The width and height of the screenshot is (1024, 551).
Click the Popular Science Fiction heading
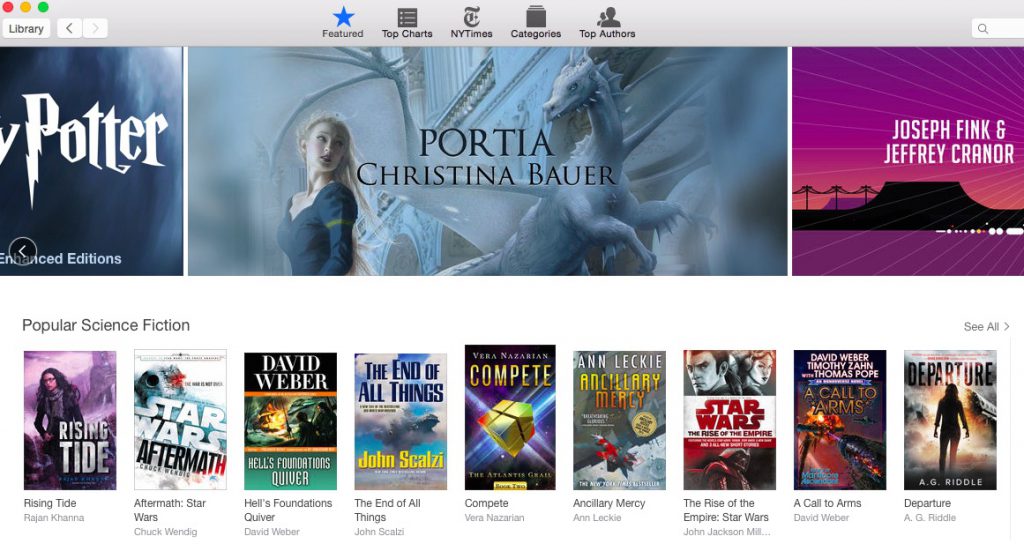[x=106, y=325]
